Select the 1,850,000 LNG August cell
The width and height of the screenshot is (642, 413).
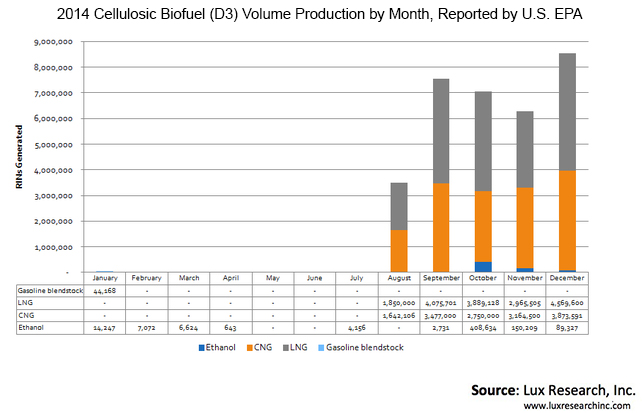(399, 303)
